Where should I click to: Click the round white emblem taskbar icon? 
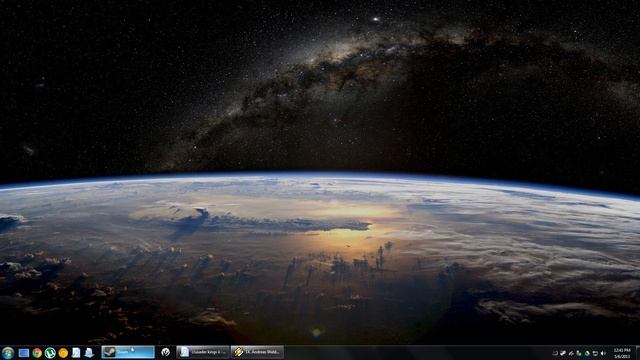point(165,352)
